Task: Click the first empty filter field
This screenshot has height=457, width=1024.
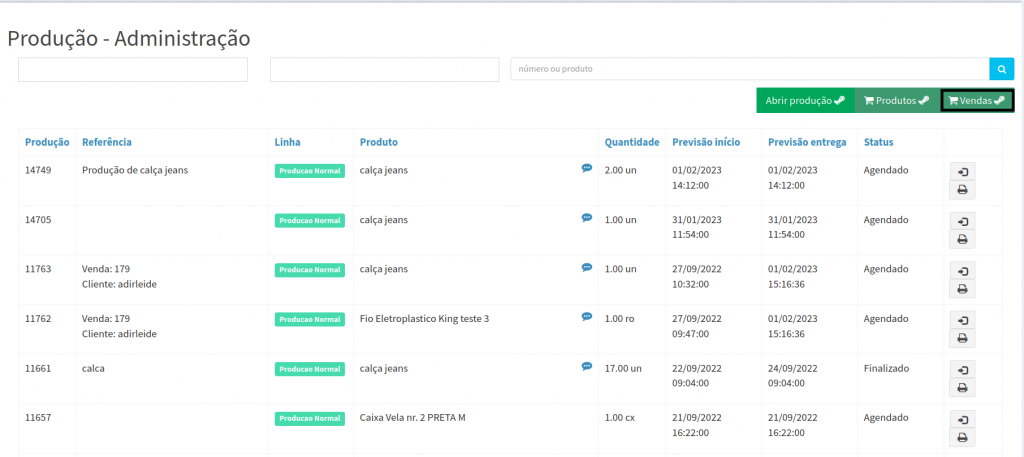Action: click(x=133, y=69)
